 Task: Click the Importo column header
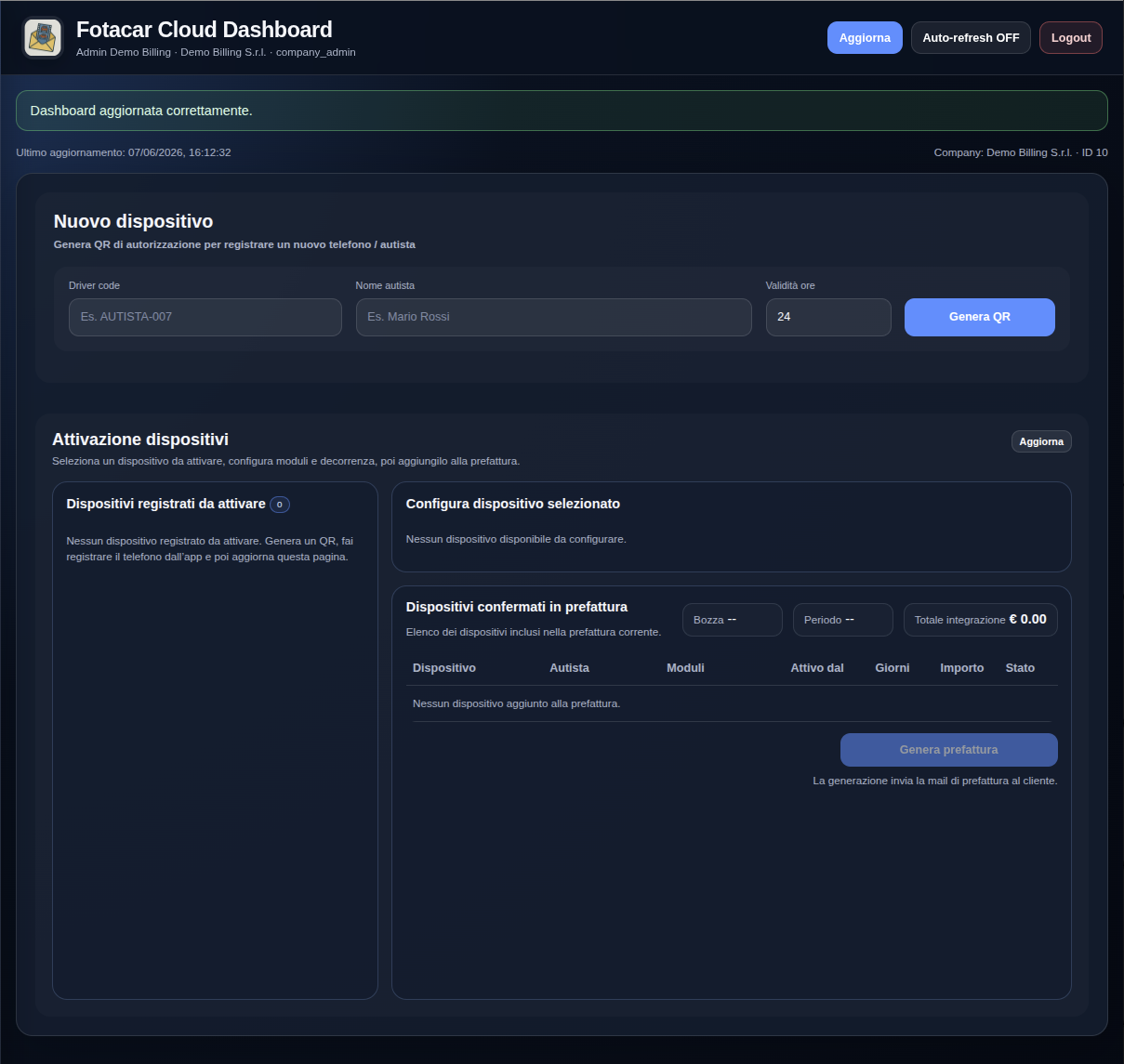click(x=962, y=668)
